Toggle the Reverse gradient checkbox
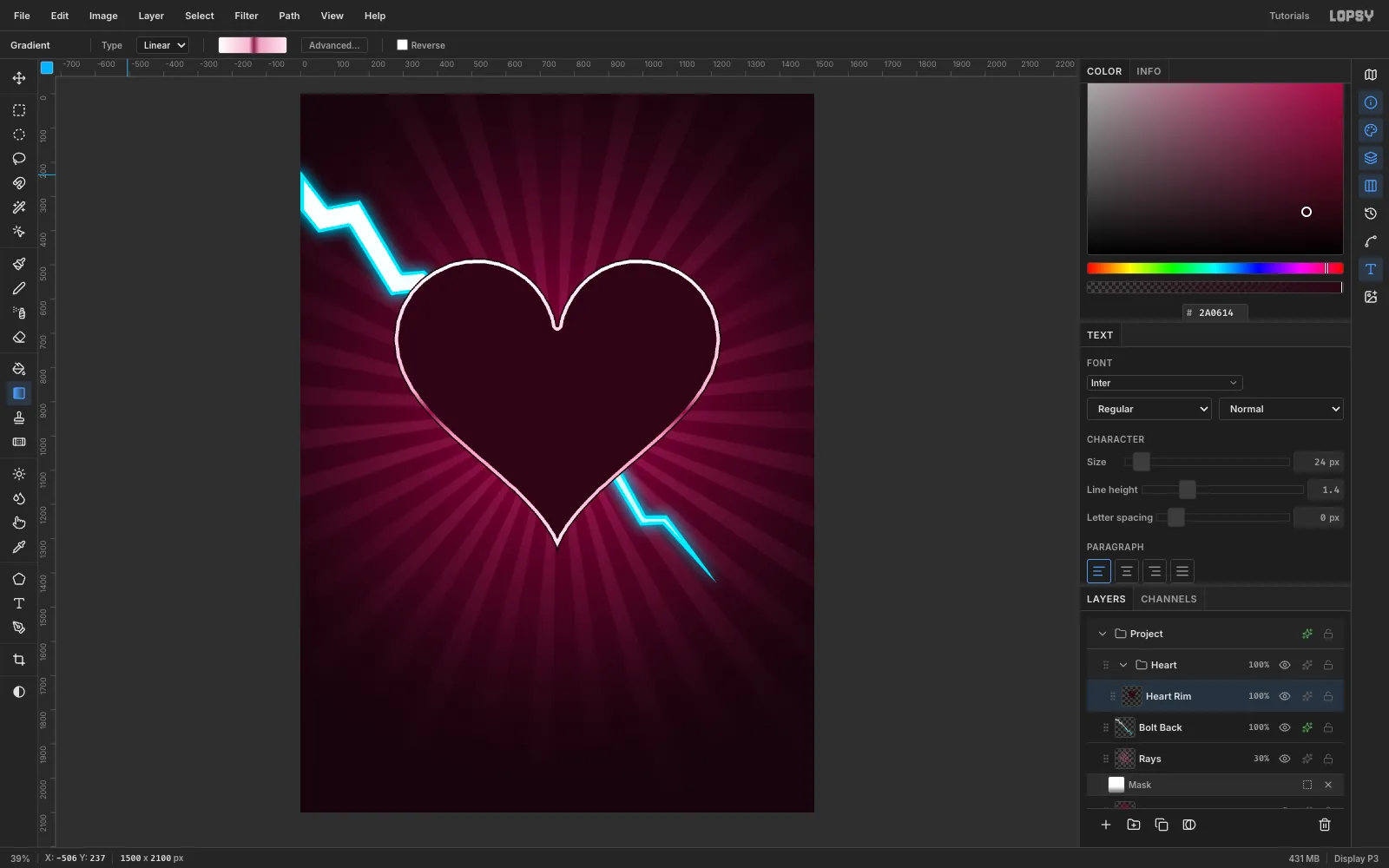 click(402, 45)
